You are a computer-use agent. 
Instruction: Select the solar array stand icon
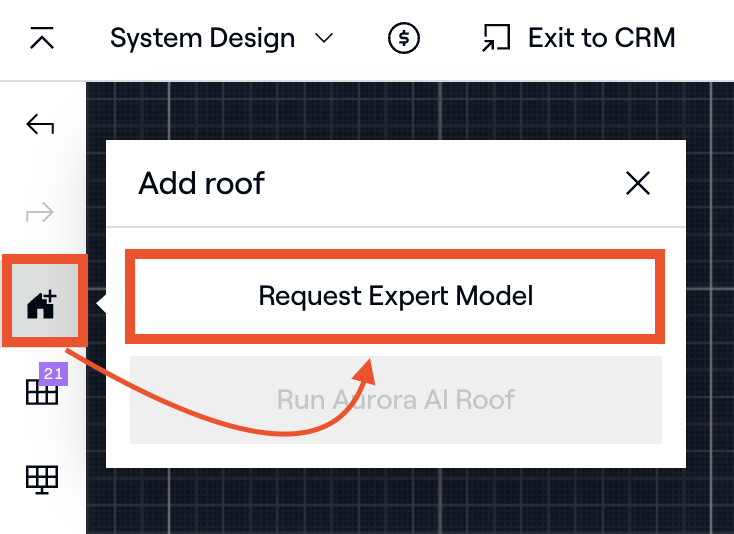point(42,480)
